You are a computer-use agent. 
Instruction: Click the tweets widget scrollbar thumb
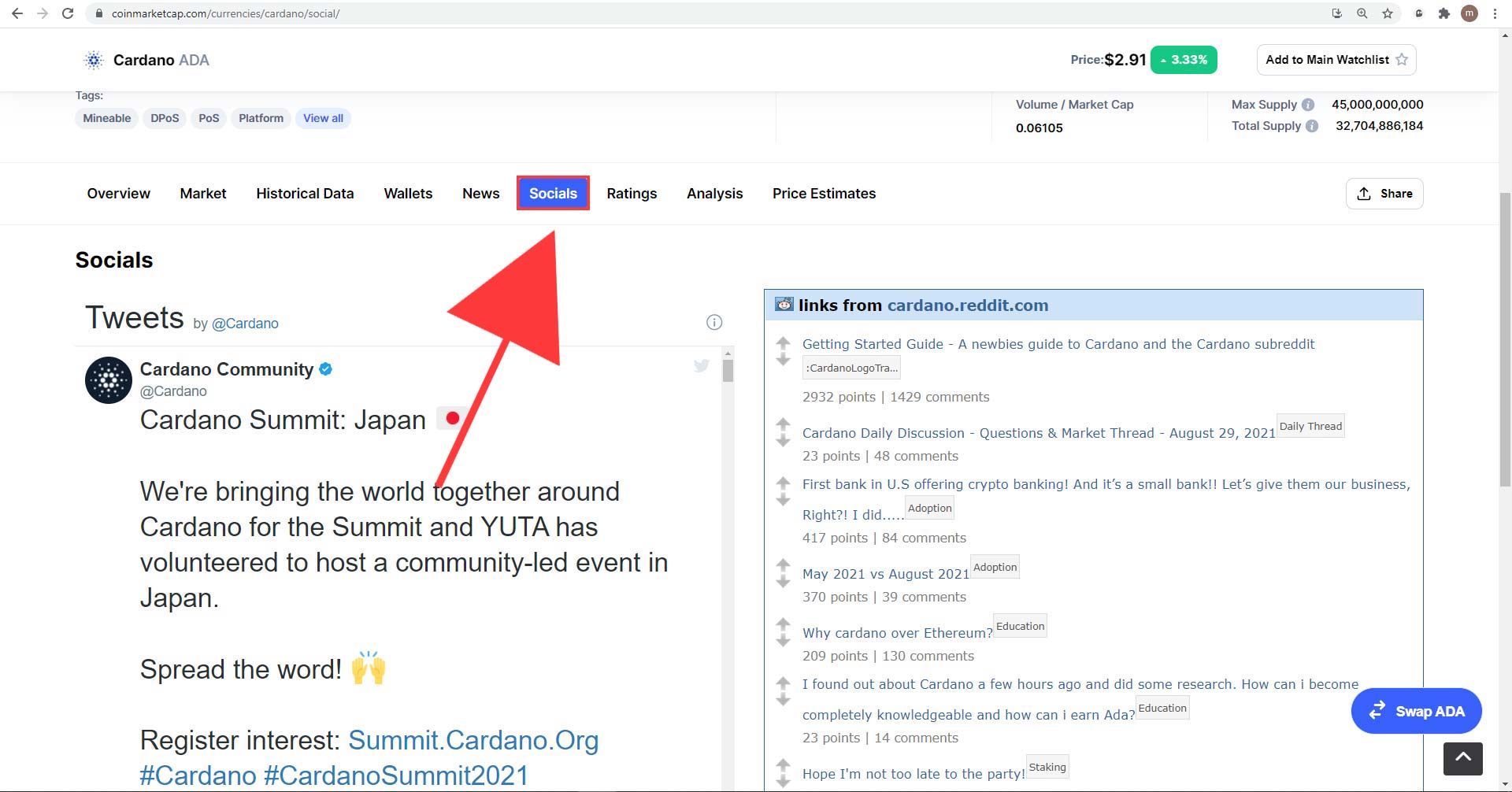pyautogui.click(x=728, y=370)
